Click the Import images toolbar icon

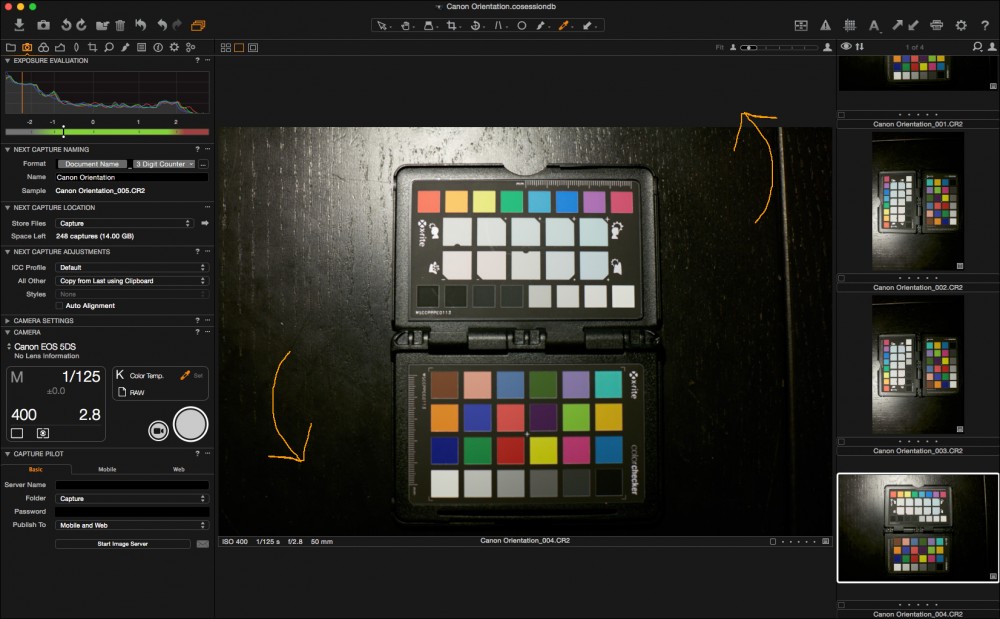click(x=19, y=25)
